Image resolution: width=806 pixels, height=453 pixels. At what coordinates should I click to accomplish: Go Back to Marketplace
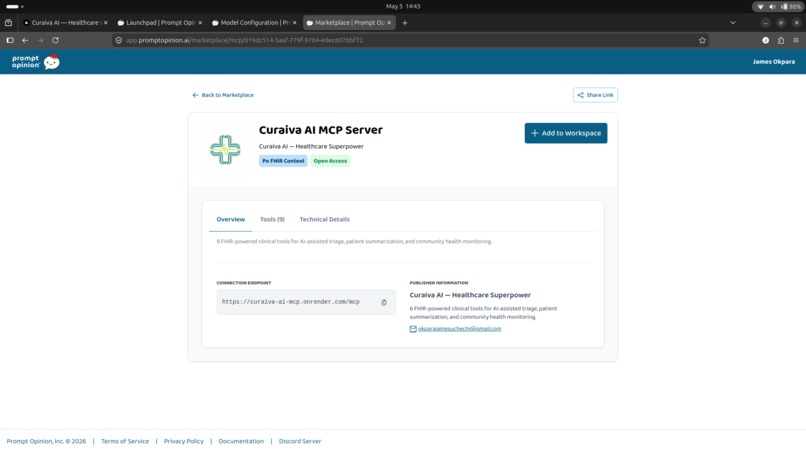[x=223, y=95]
